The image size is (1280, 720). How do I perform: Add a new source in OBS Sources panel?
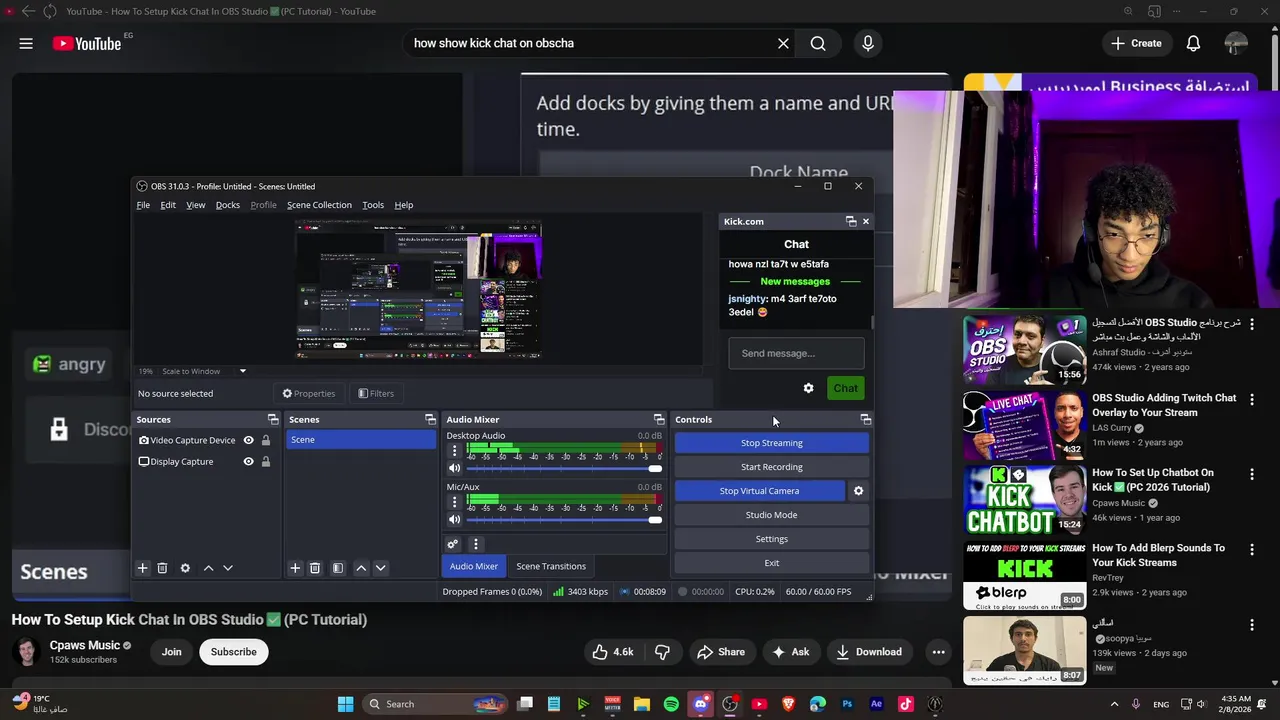click(x=142, y=568)
